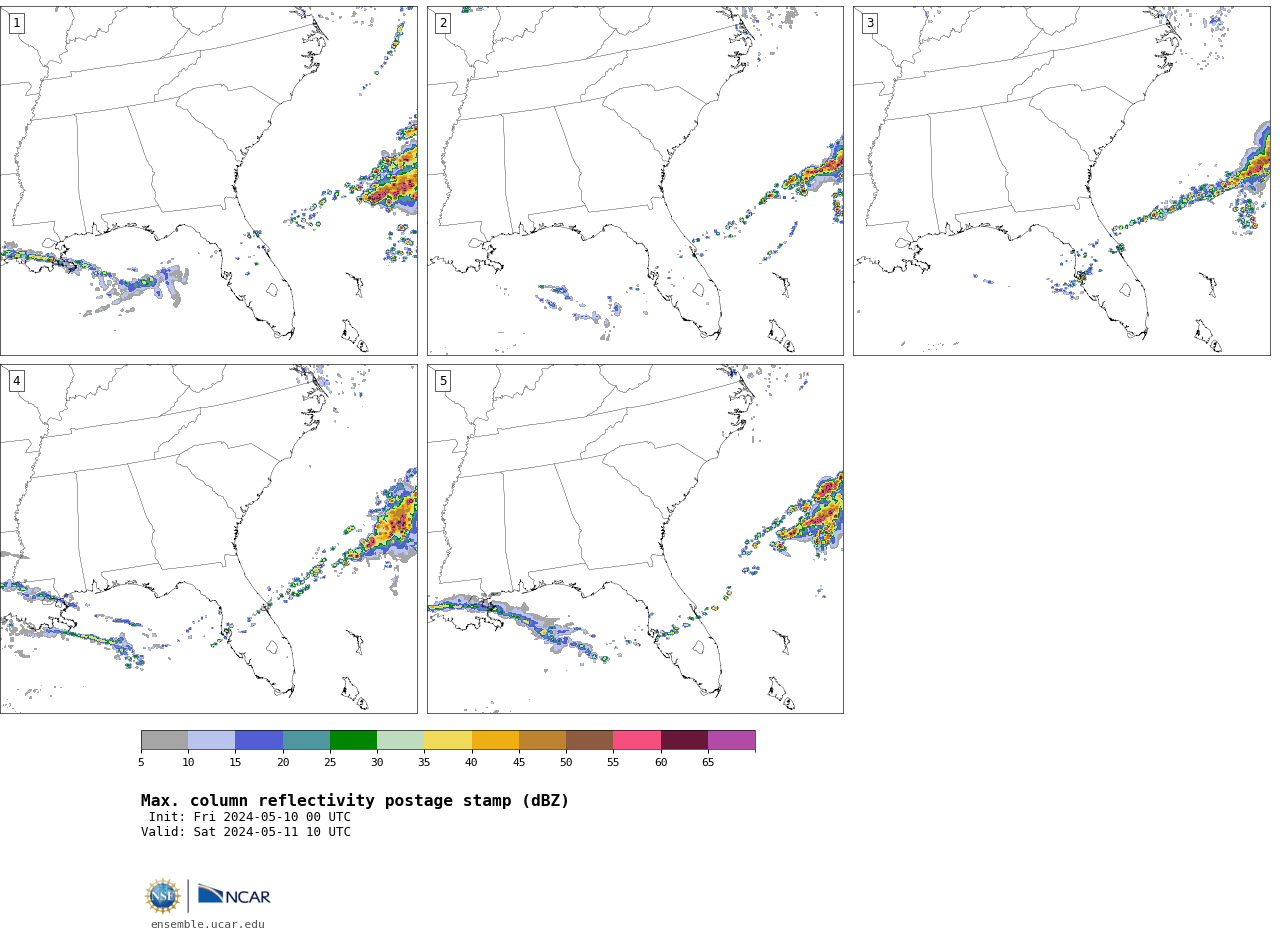Select the maroon 60-65 dBZ swatch
The image size is (1280, 936).
(x=684, y=740)
